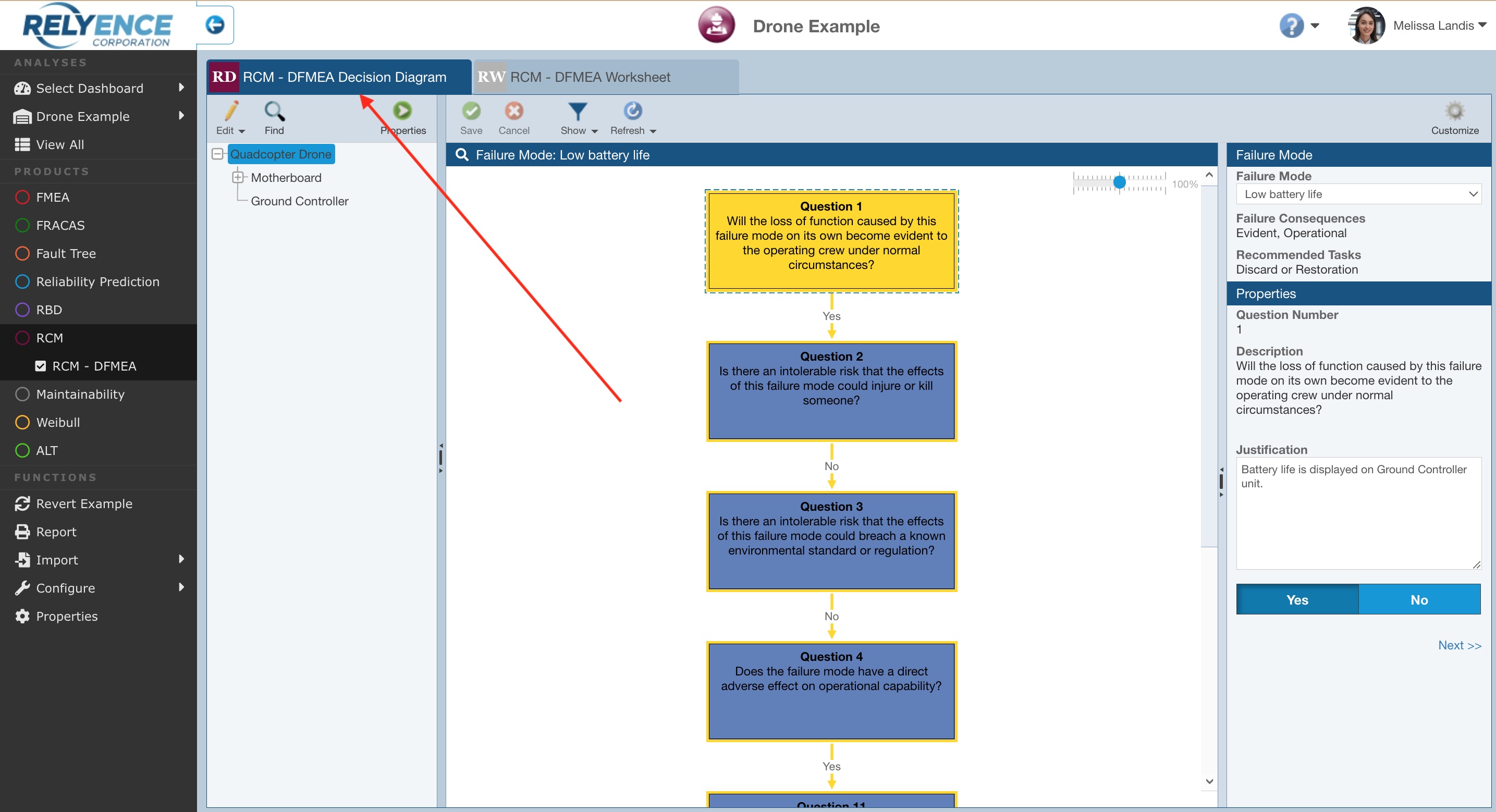Viewport: 1496px width, 812px height.
Task: Collapse the Quadcopter Drone tree node
Action: [217, 154]
